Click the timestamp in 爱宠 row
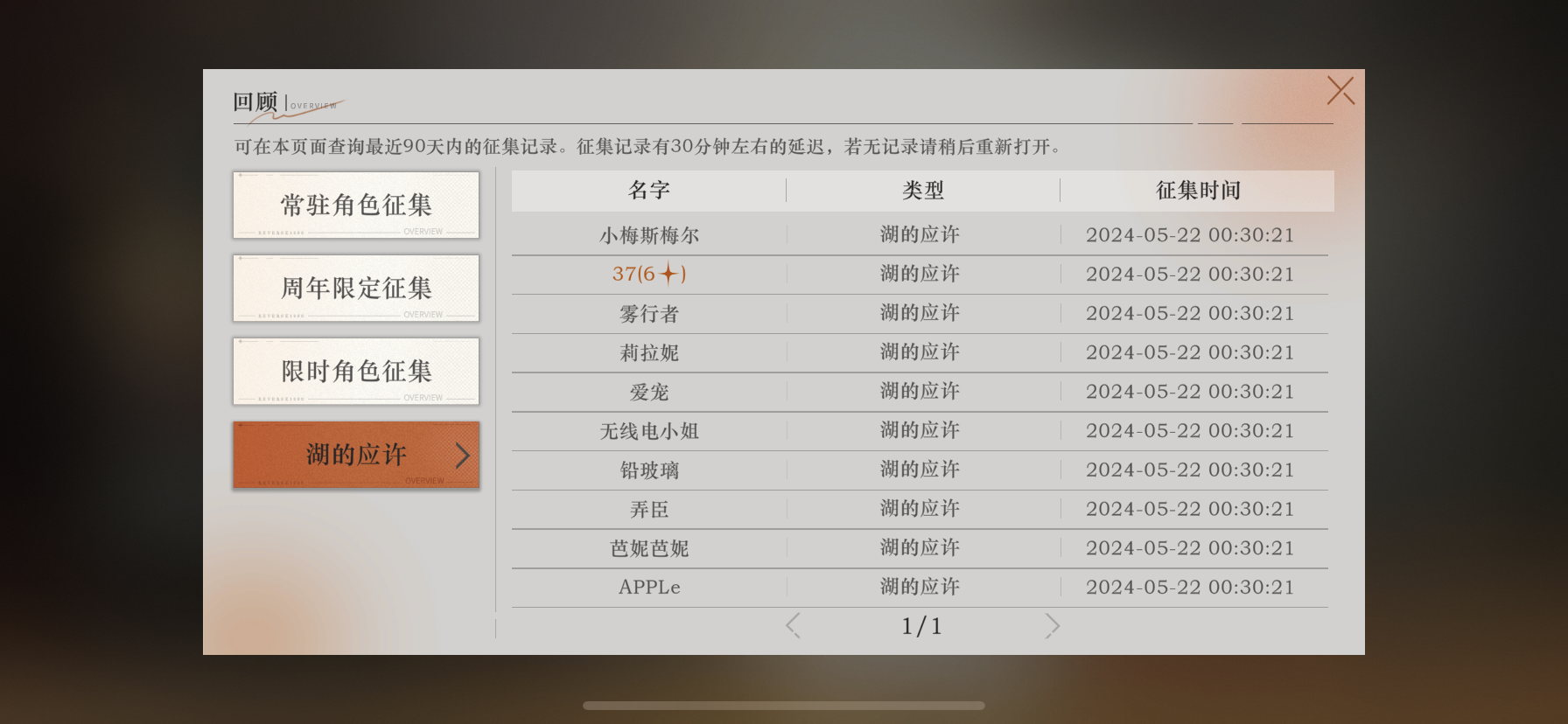1568x724 pixels. click(x=1190, y=392)
